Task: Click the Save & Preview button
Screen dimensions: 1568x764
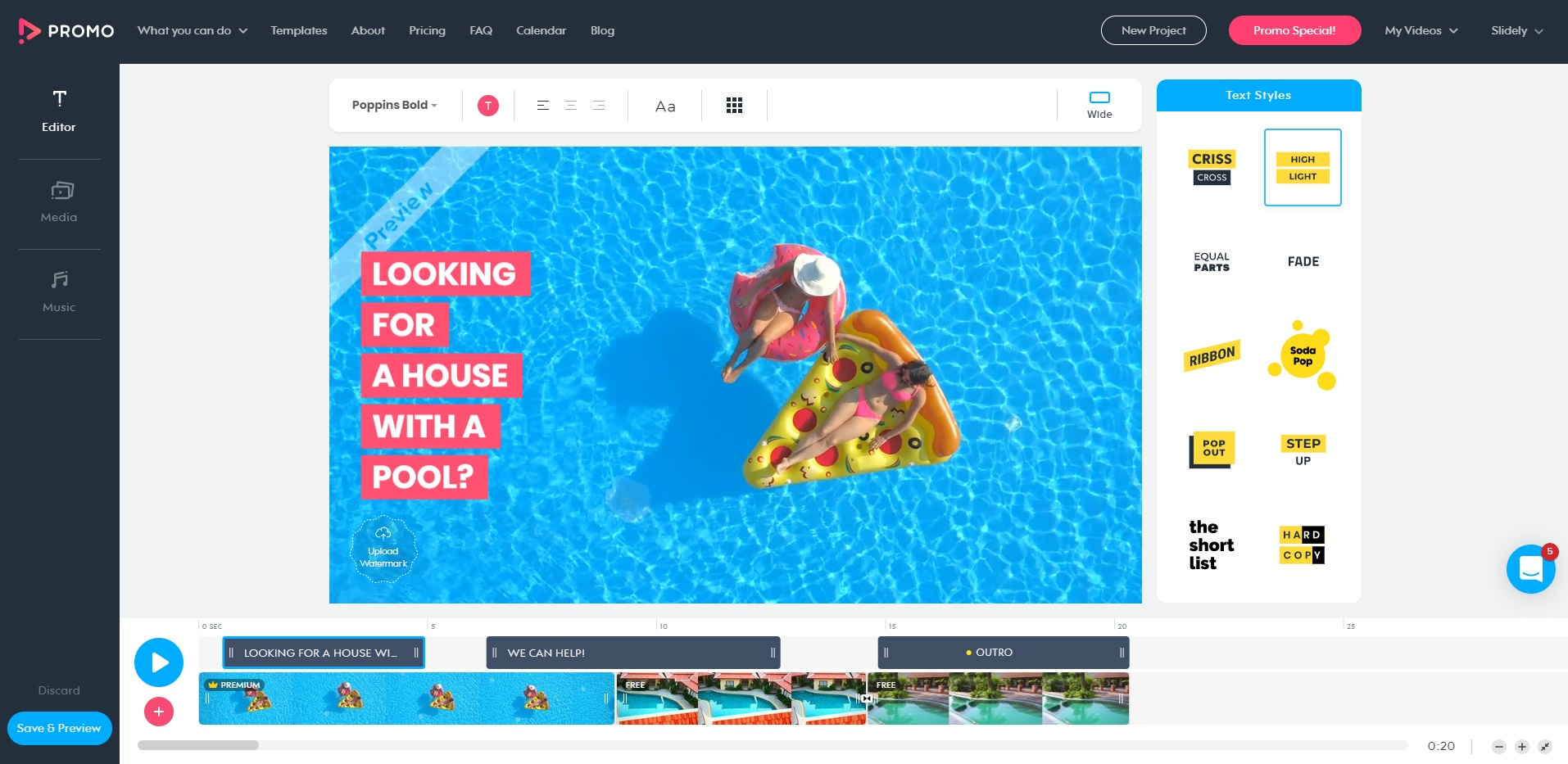Action: point(59,728)
